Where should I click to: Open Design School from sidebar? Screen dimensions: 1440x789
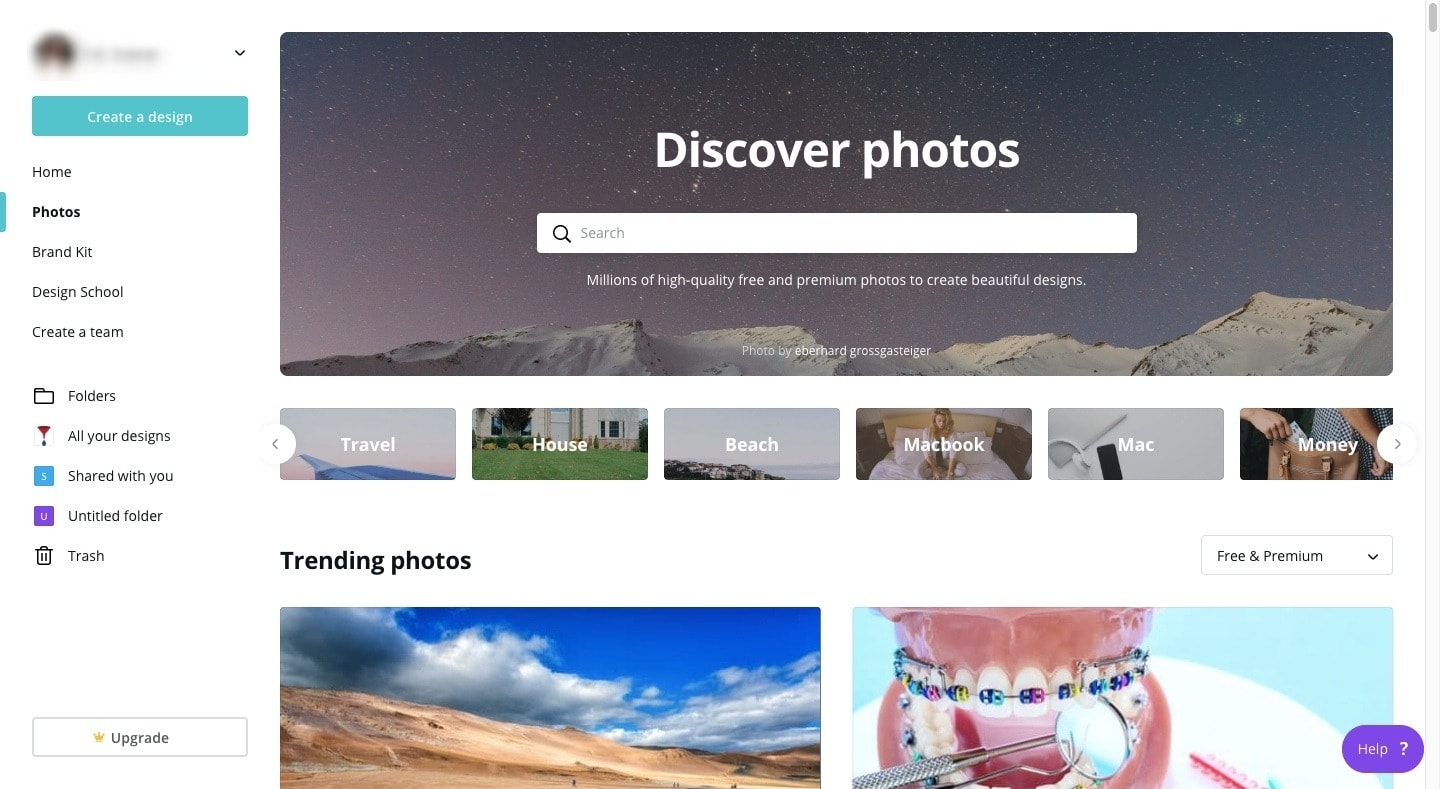(x=78, y=292)
